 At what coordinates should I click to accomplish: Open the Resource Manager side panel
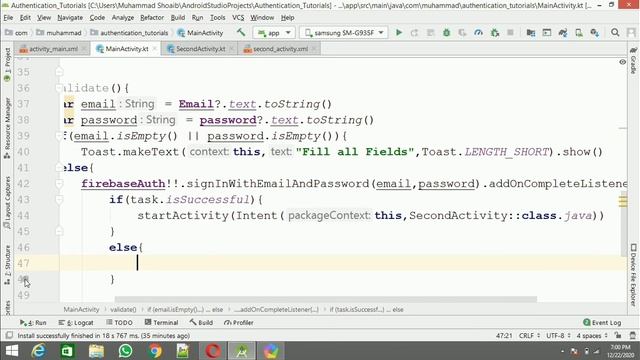click(x=7, y=128)
